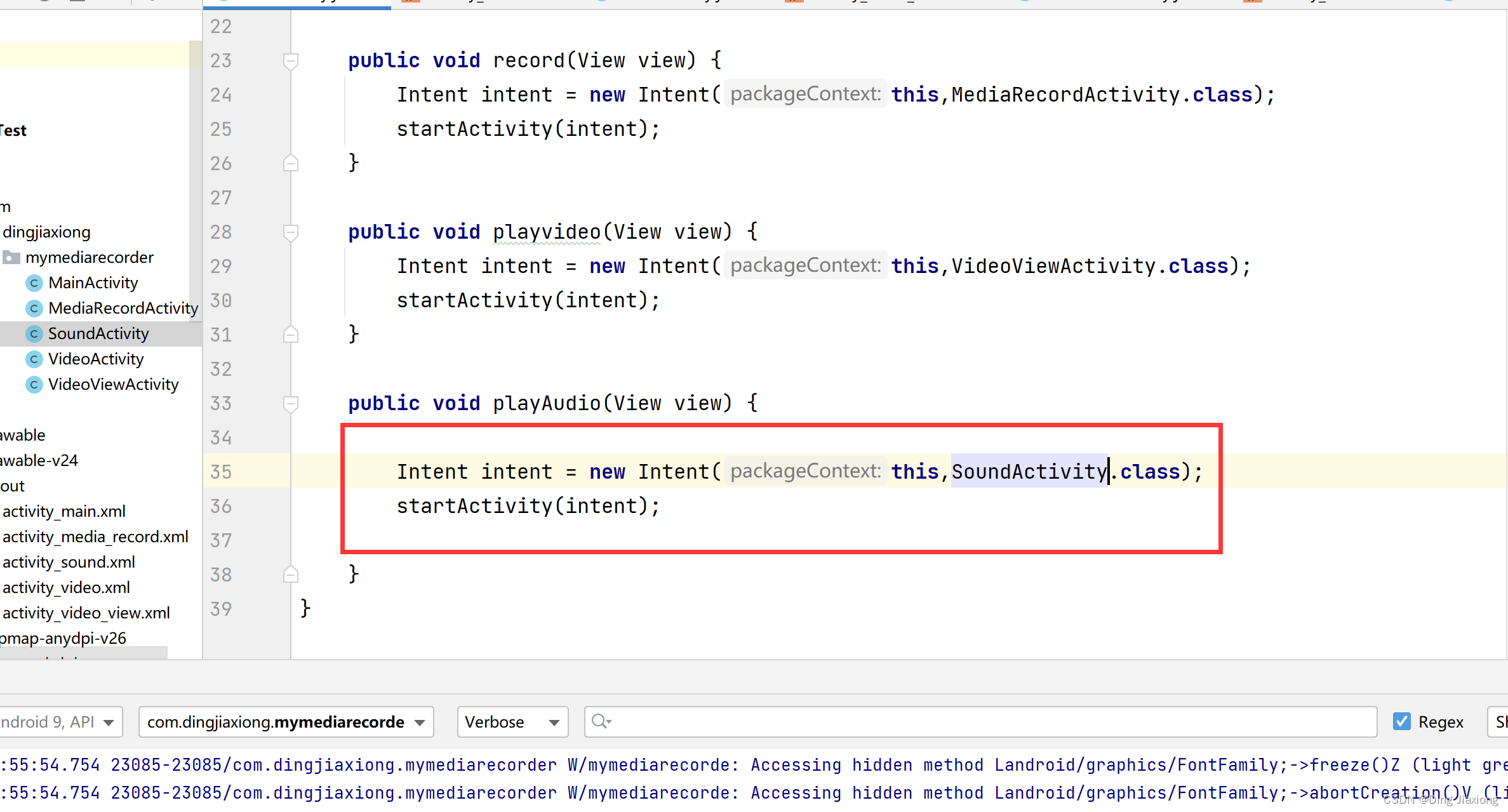Click the Logcat search input field
The width and height of the screenshot is (1508, 812).
[x=980, y=722]
